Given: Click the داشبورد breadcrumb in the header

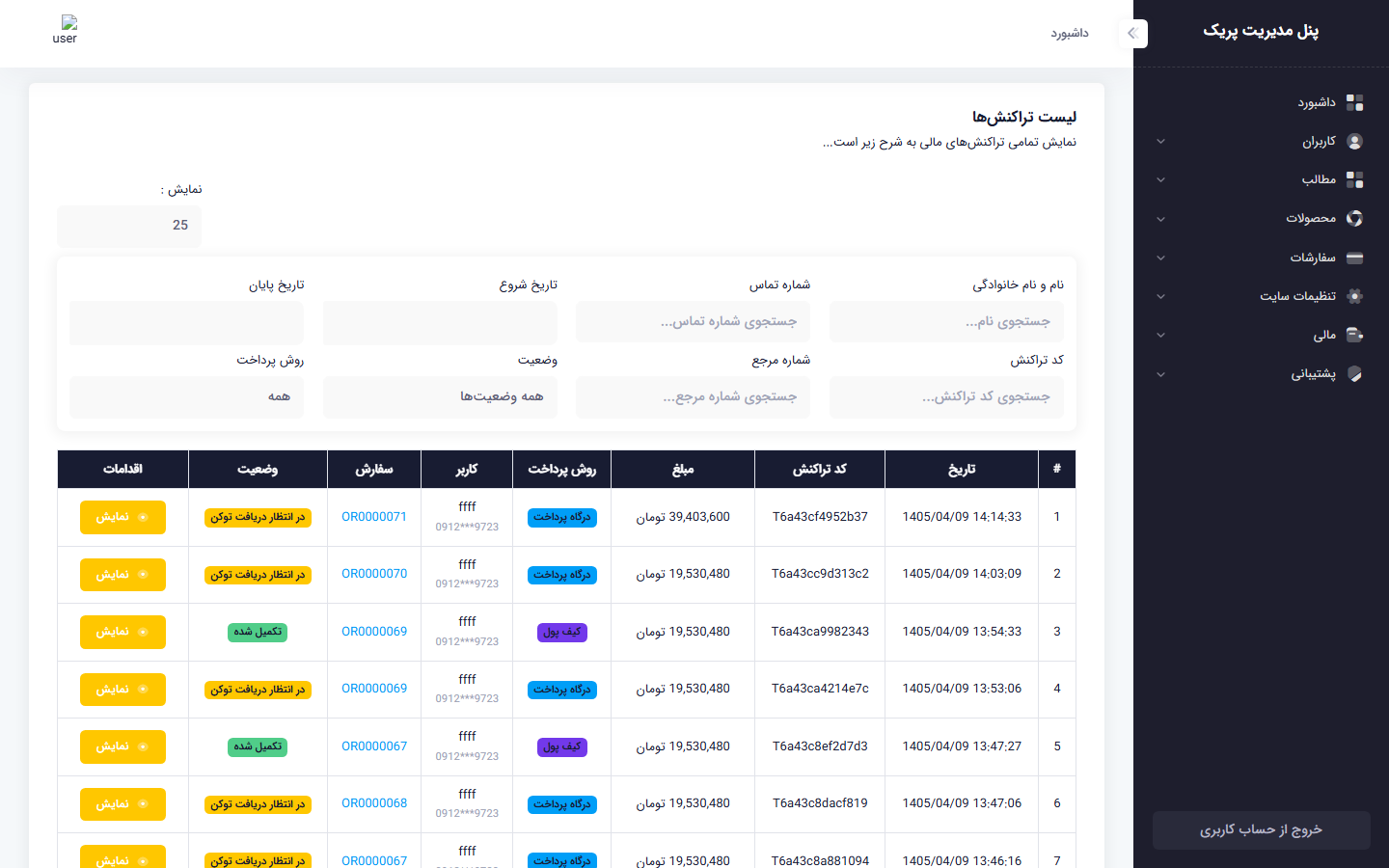Looking at the screenshot, I should pyautogui.click(x=1070, y=33).
